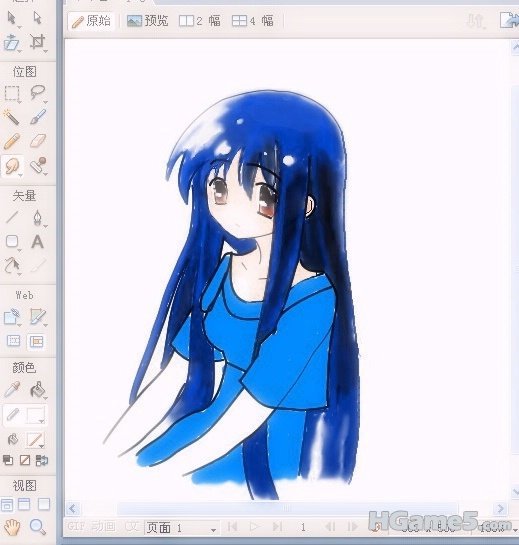This screenshot has width=519, height=545.
Task: Select the Marquee selection tool
Action: [x=12, y=93]
